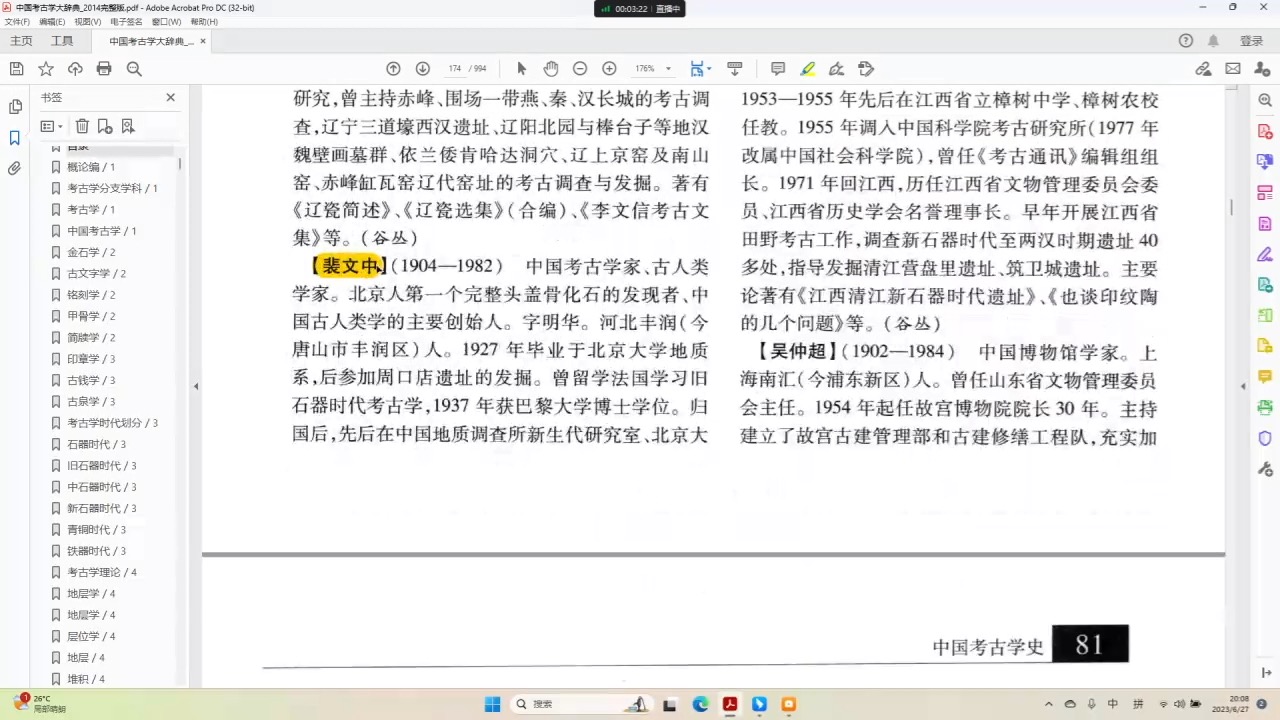Activate the Selection arrow tool
Viewport: 1280px width, 720px height.
pyautogui.click(x=521, y=69)
